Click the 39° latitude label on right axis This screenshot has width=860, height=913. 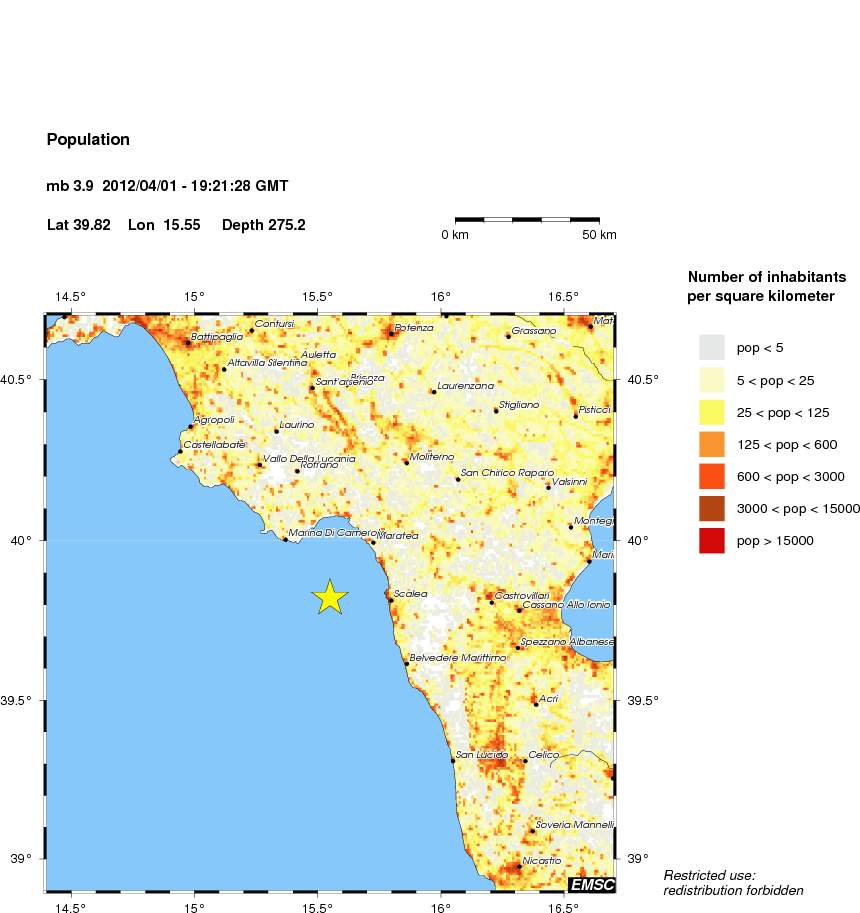[637, 856]
